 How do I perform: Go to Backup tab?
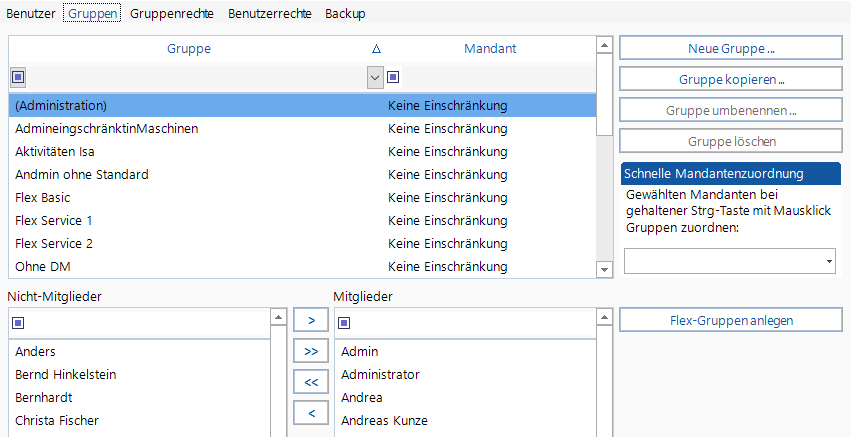345,14
